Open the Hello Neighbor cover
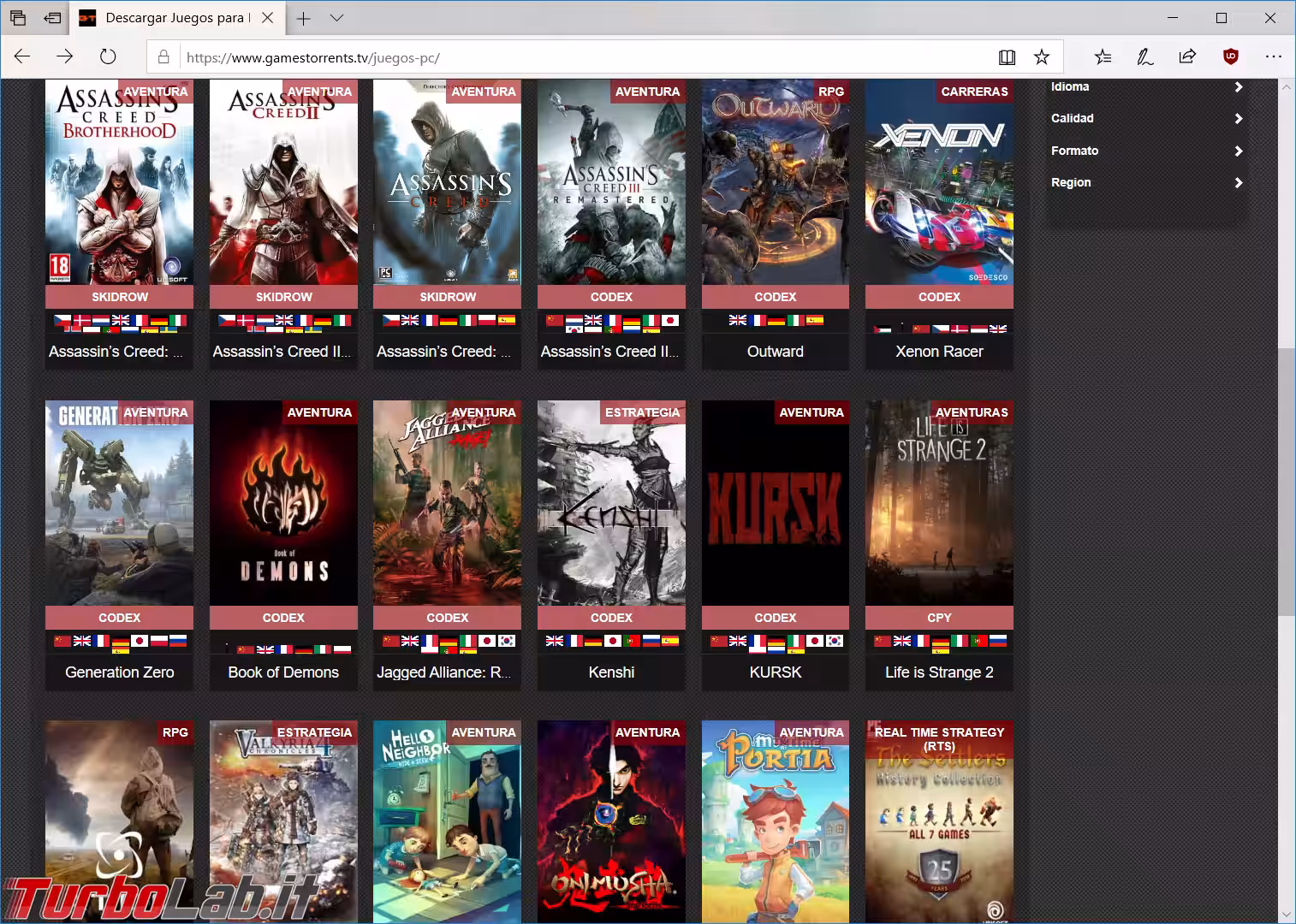Image resolution: width=1296 pixels, height=924 pixels. pyautogui.click(x=447, y=821)
